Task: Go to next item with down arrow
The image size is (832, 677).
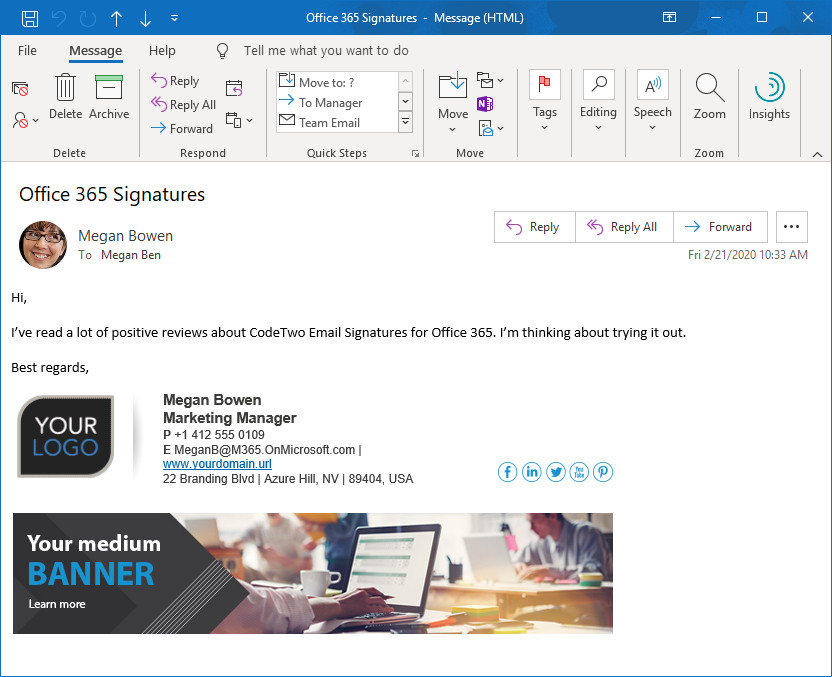Action: (x=145, y=19)
